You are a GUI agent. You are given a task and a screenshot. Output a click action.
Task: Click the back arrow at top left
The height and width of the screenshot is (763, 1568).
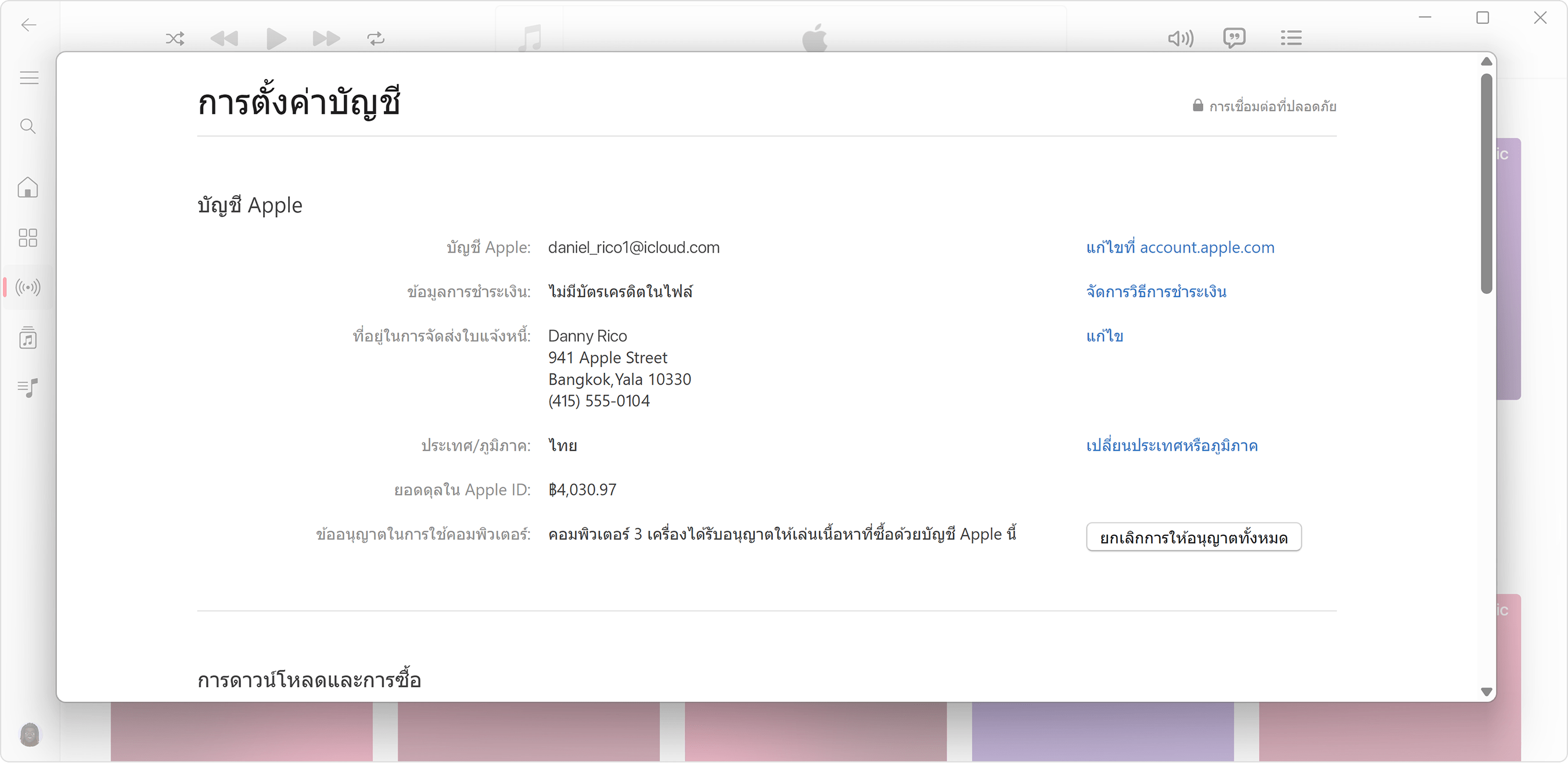(28, 25)
